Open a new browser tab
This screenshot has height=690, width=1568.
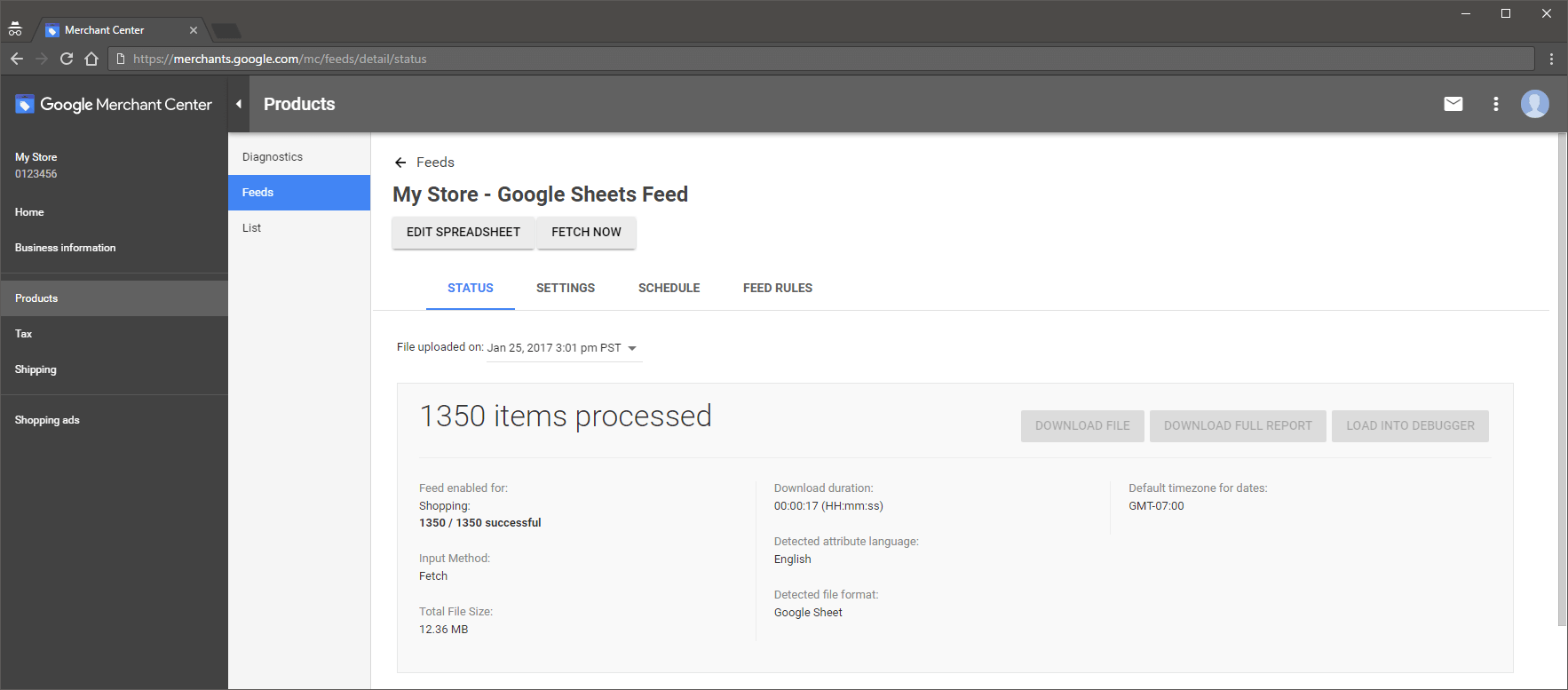coord(226,31)
